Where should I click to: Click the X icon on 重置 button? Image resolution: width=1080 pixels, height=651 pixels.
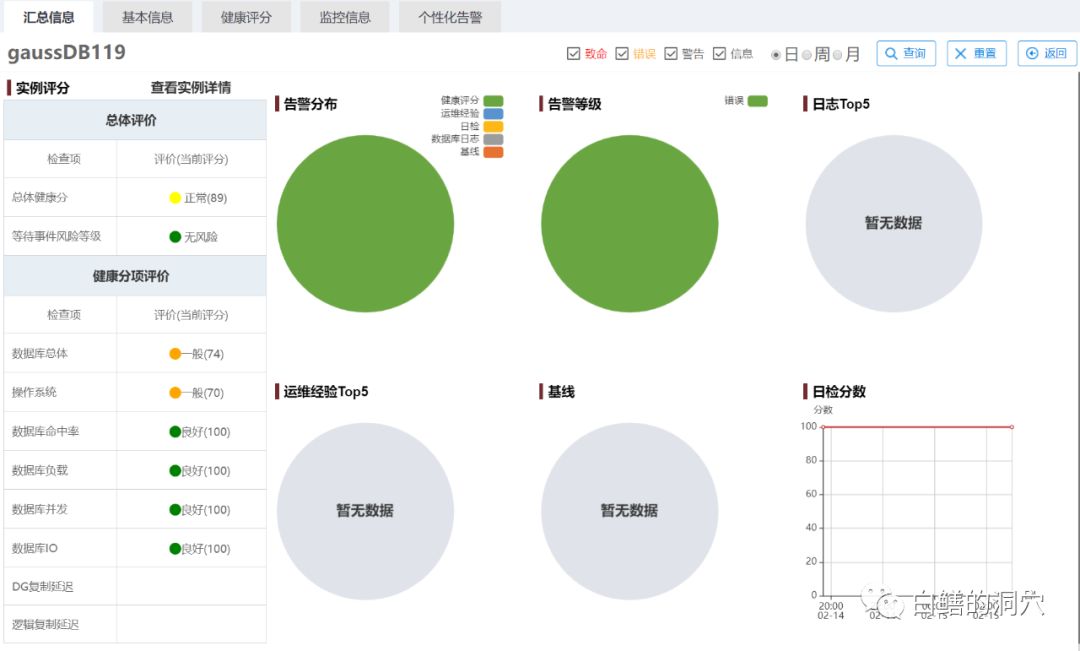pyautogui.click(x=960, y=53)
